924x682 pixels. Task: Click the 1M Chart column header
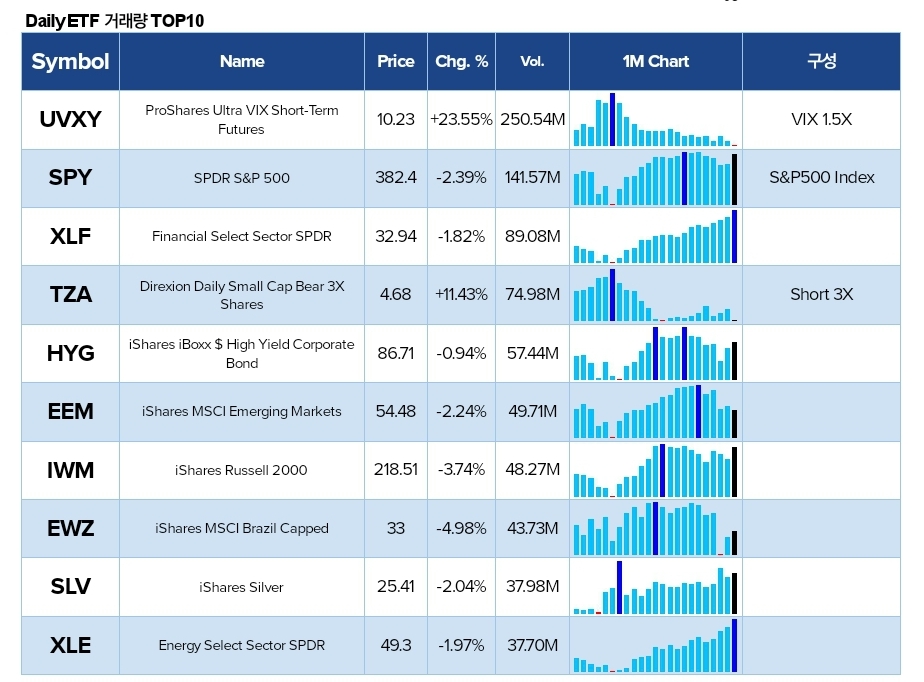click(655, 61)
